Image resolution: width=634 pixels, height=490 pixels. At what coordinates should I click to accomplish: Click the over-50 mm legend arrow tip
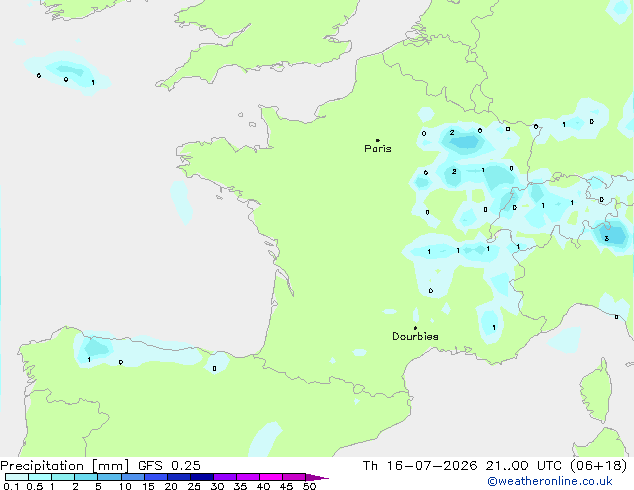tap(317, 477)
